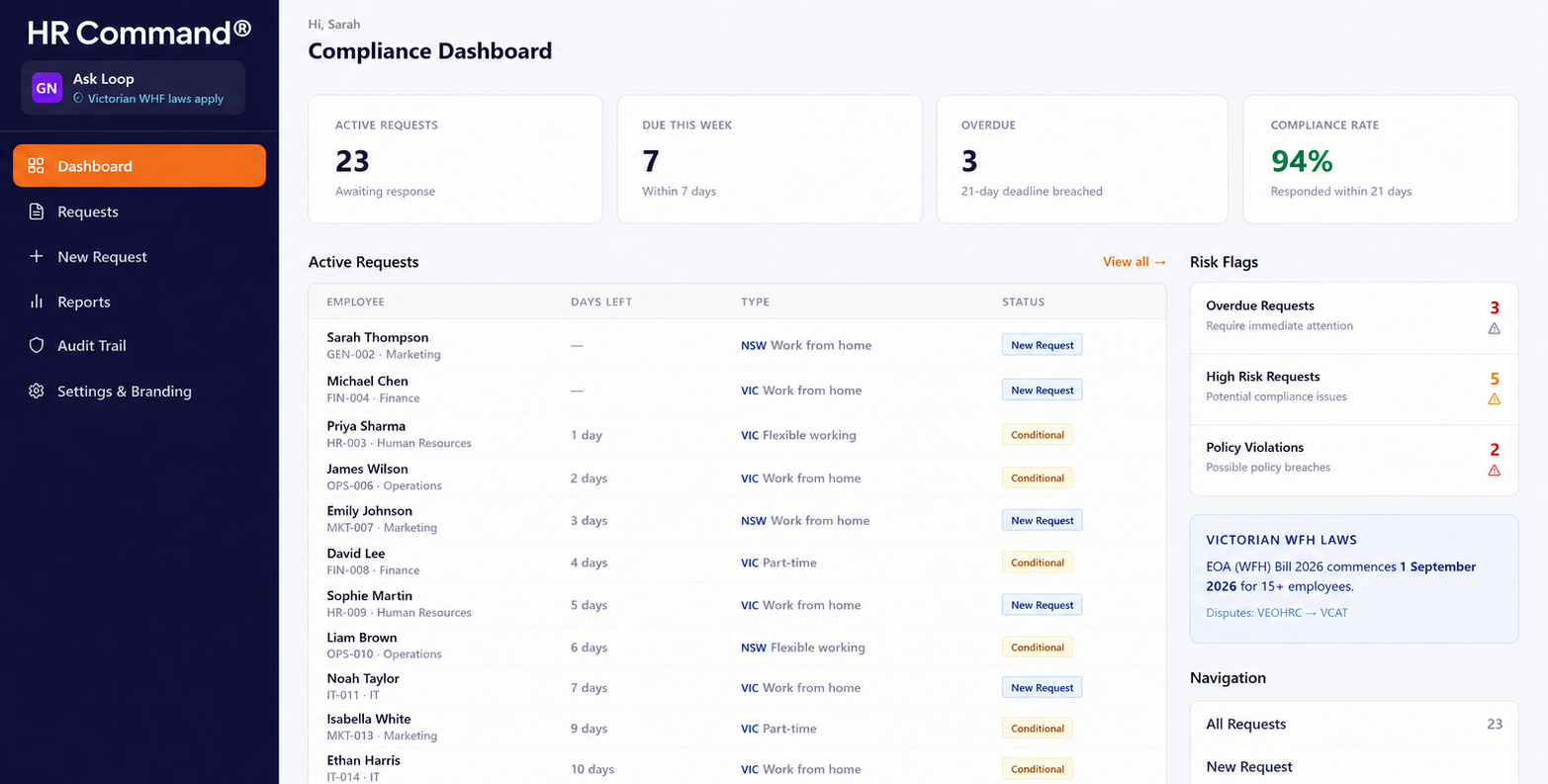This screenshot has width=1548, height=784.
Task: Open the Policy Violations flag
Action: (x=1354, y=460)
